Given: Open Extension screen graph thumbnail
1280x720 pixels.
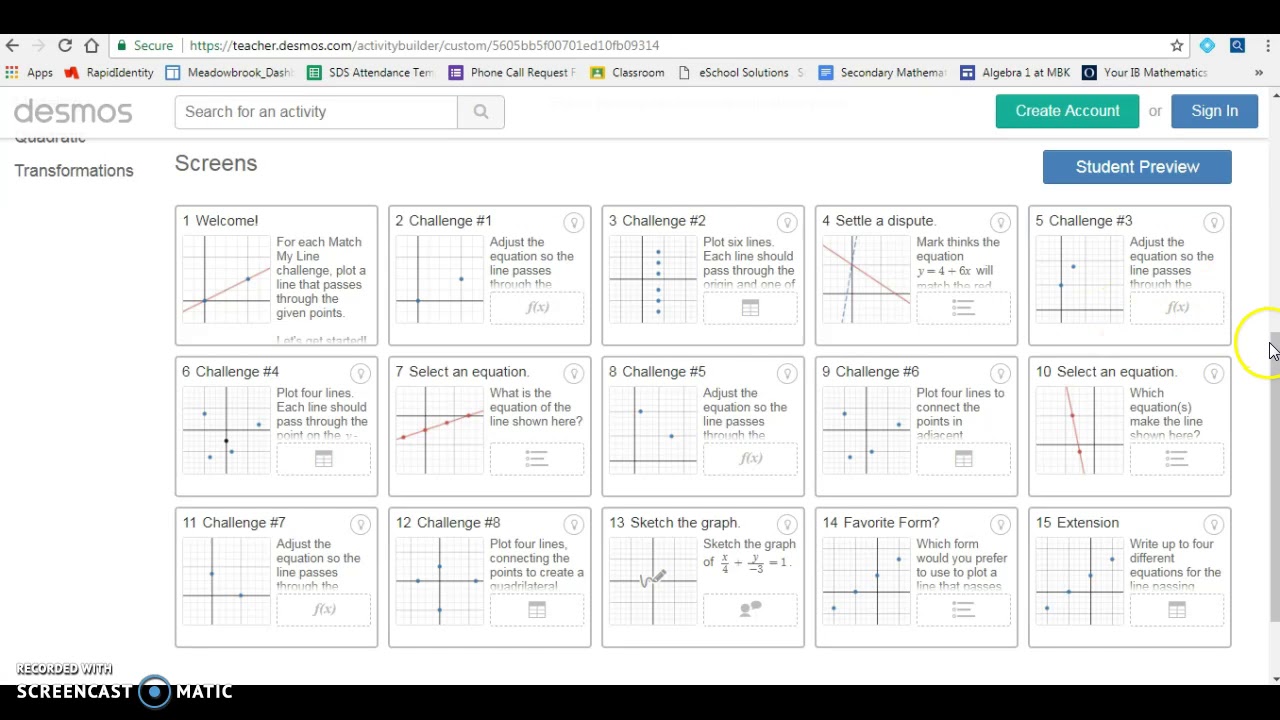Looking at the screenshot, I should (x=1080, y=582).
